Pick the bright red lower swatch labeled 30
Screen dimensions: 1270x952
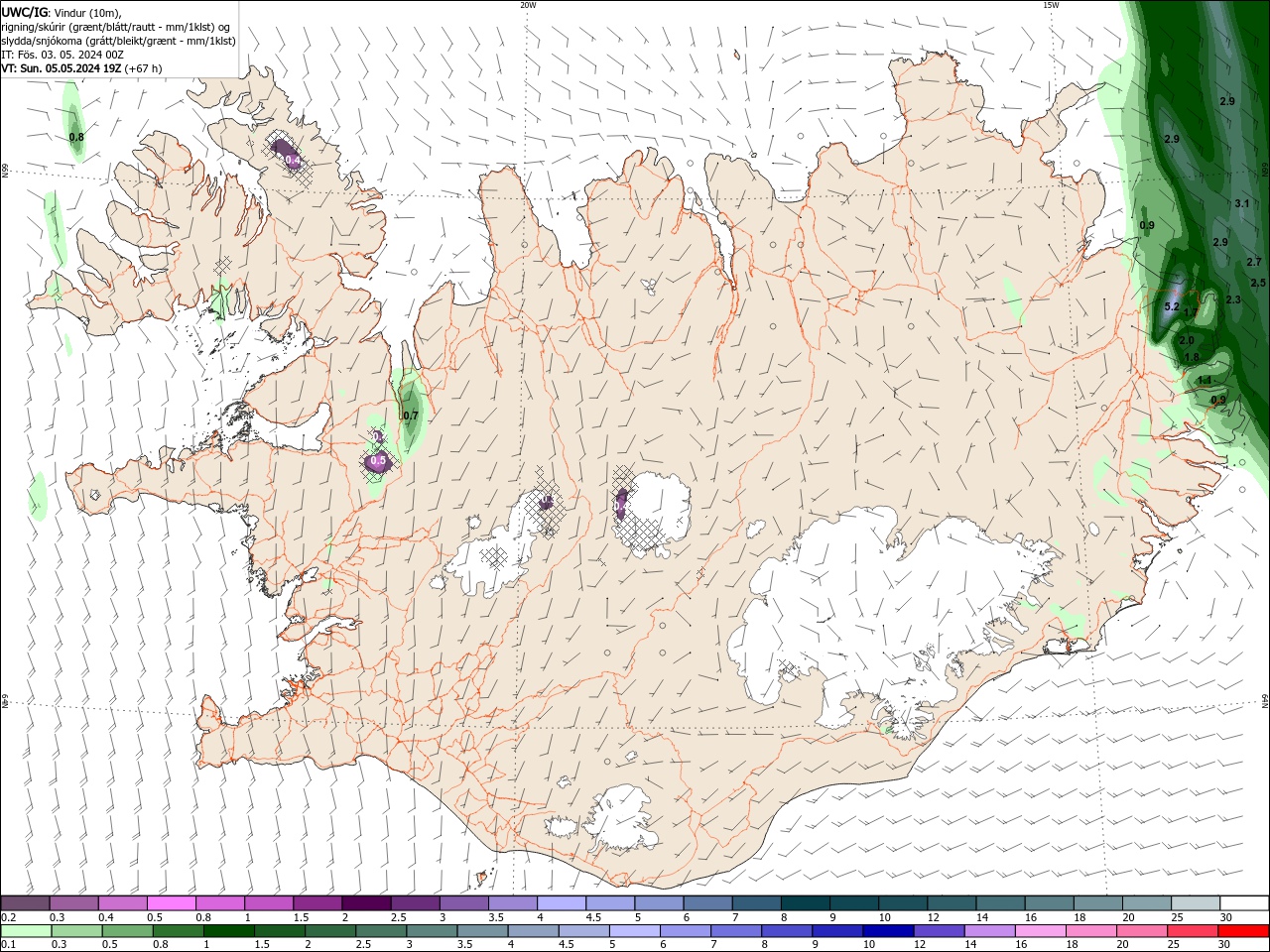coord(1241,930)
